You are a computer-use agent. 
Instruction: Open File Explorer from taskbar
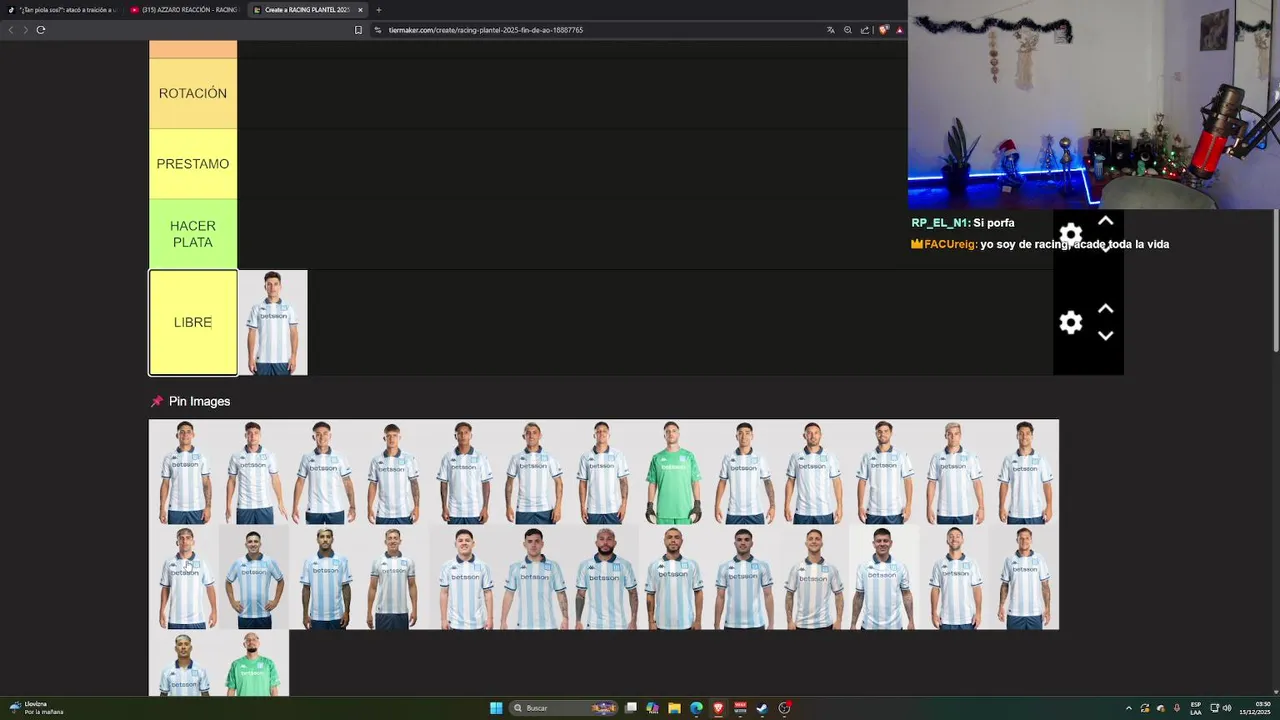pos(674,708)
